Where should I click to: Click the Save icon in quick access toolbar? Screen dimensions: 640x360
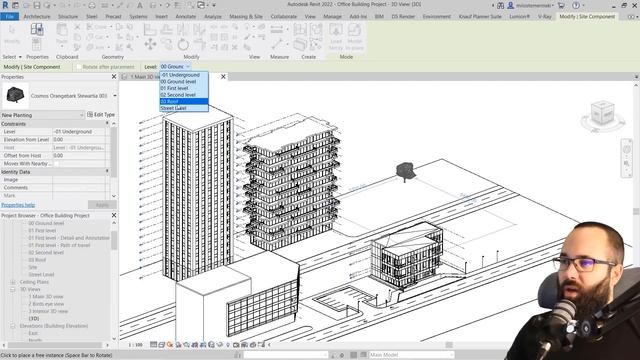pyautogui.click(x=37, y=5)
